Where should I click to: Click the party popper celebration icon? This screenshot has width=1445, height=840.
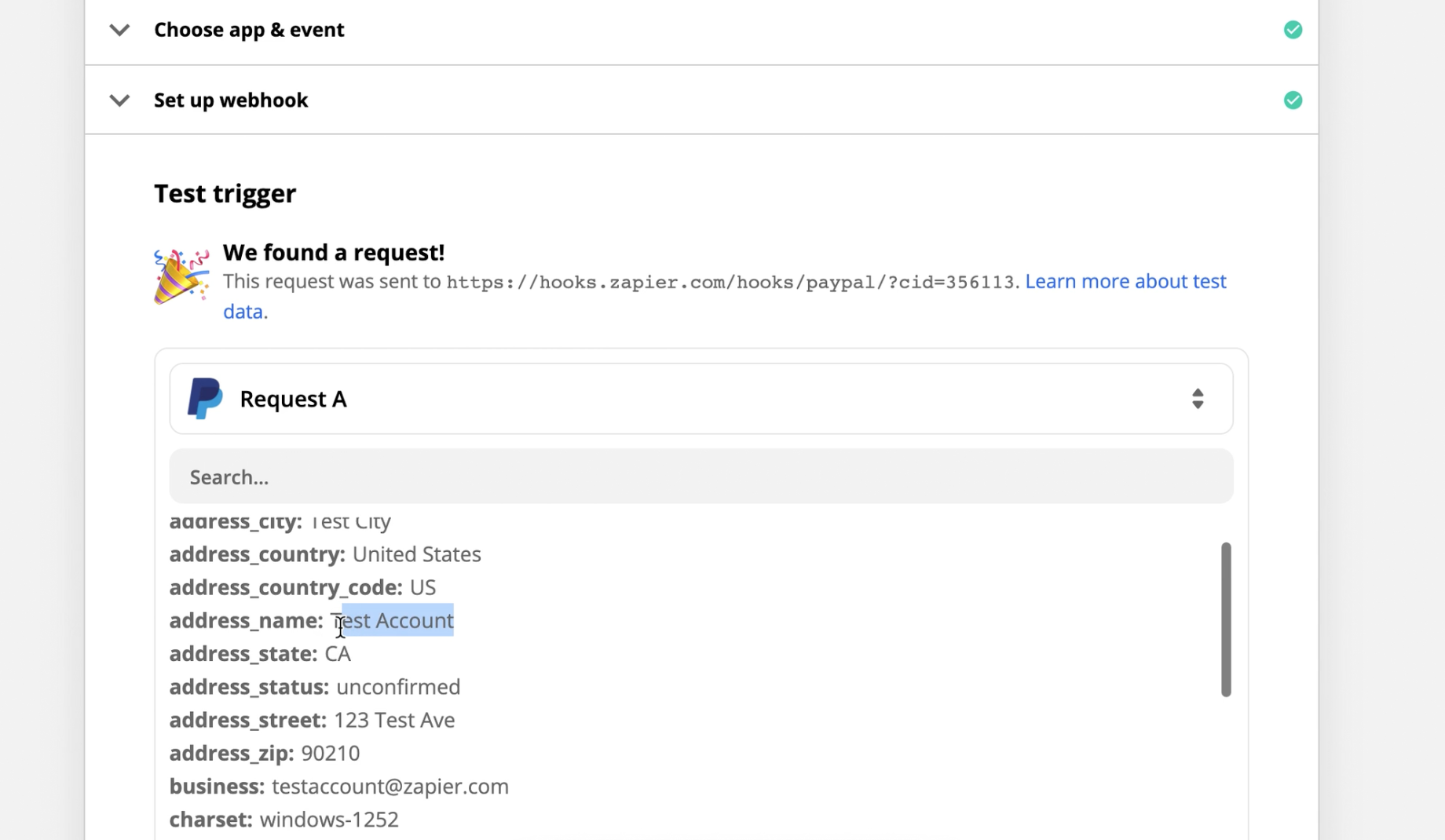(x=181, y=276)
